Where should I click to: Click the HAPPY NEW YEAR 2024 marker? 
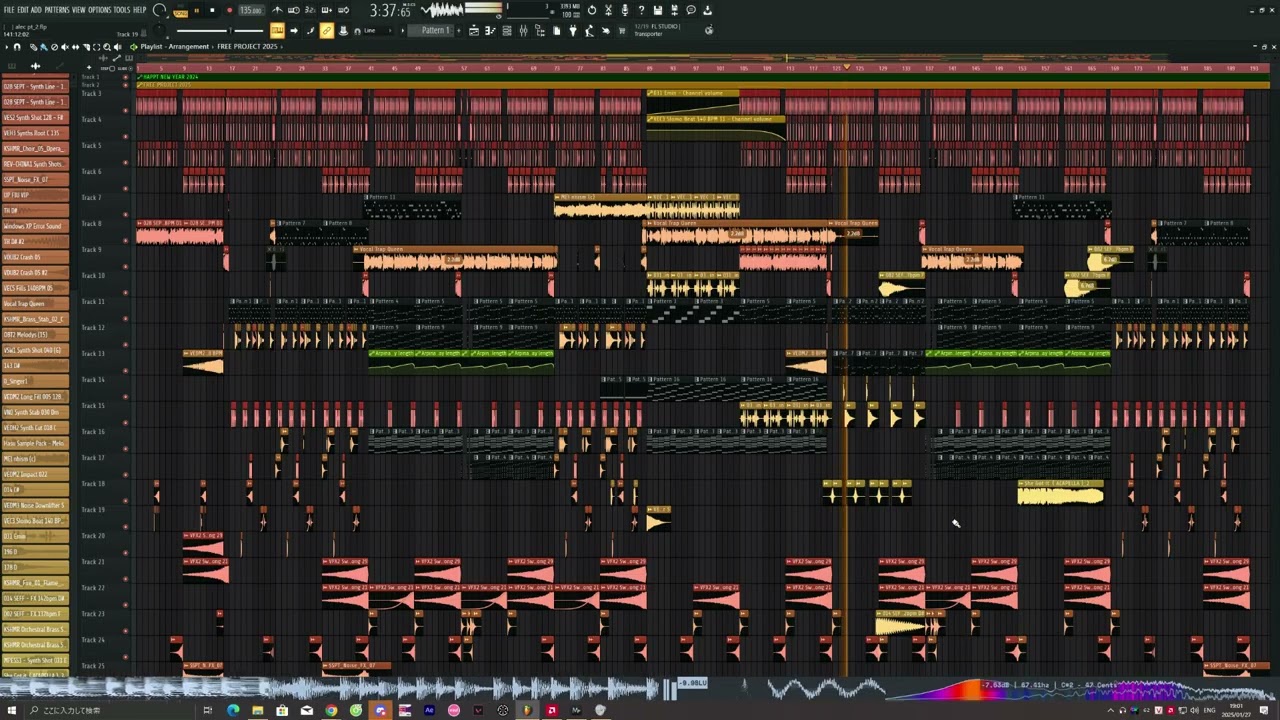(170, 76)
